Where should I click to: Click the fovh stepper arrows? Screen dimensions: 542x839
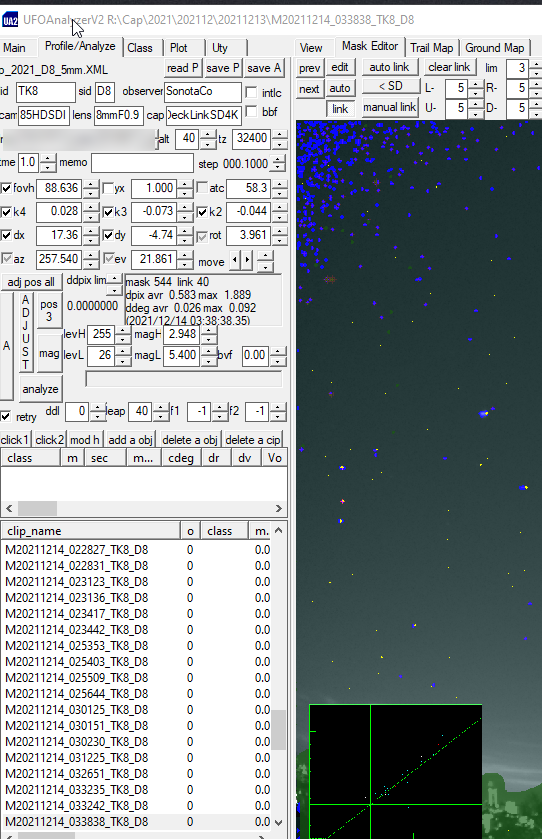(x=91, y=188)
